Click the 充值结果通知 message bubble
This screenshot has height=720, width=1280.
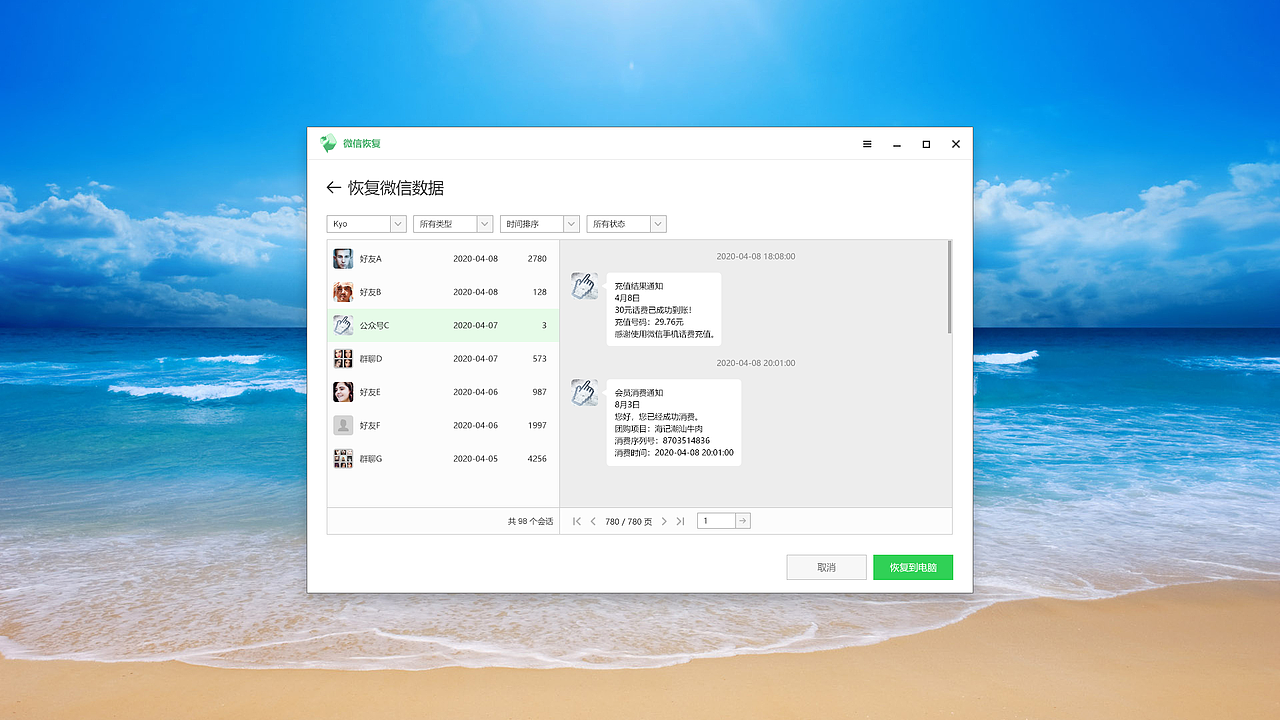pos(664,310)
